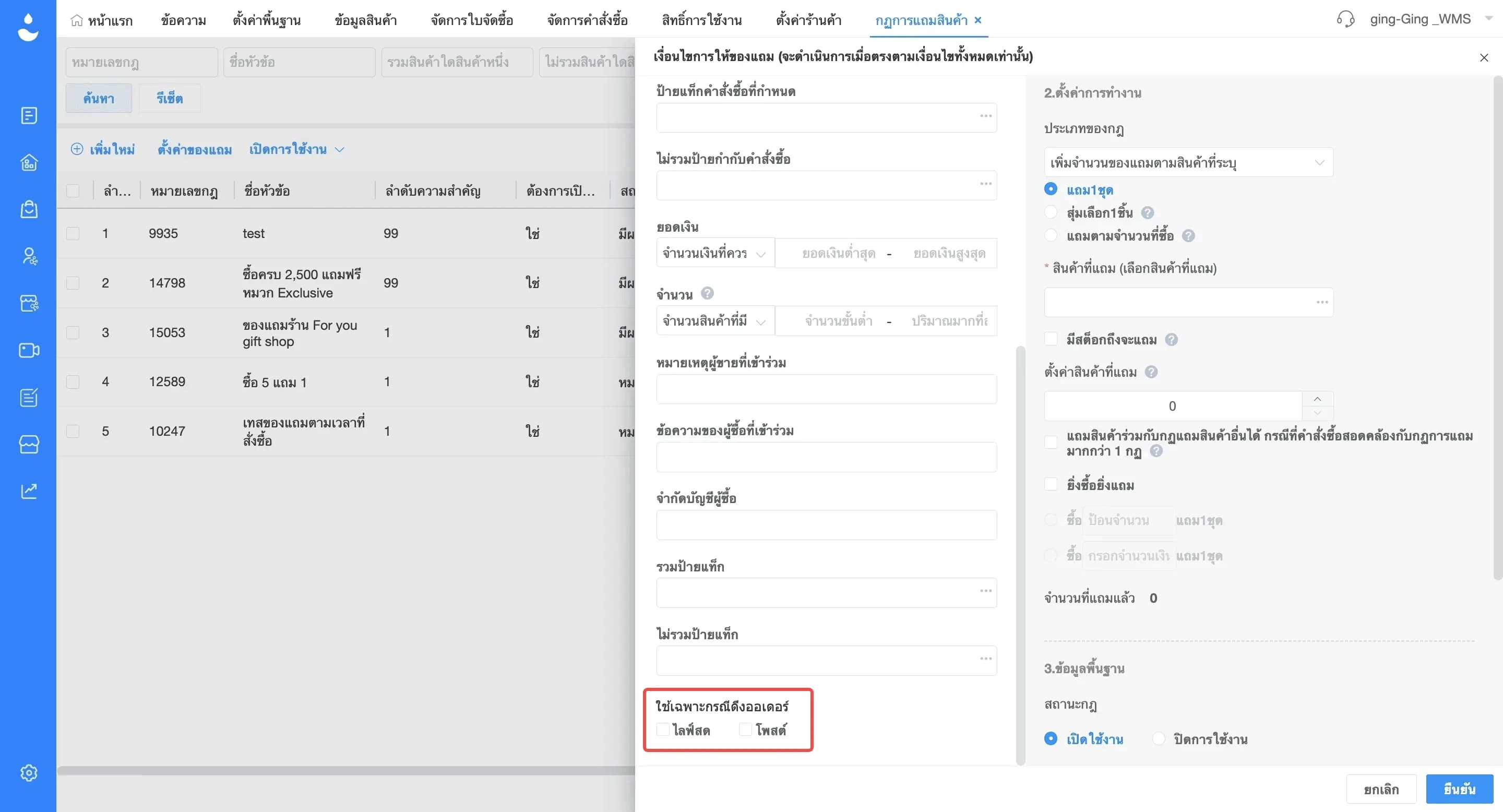Expand the เปิดการใช้งาน dropdown menu
Screen dimensions: 1503x812
(x=296, y=149)
